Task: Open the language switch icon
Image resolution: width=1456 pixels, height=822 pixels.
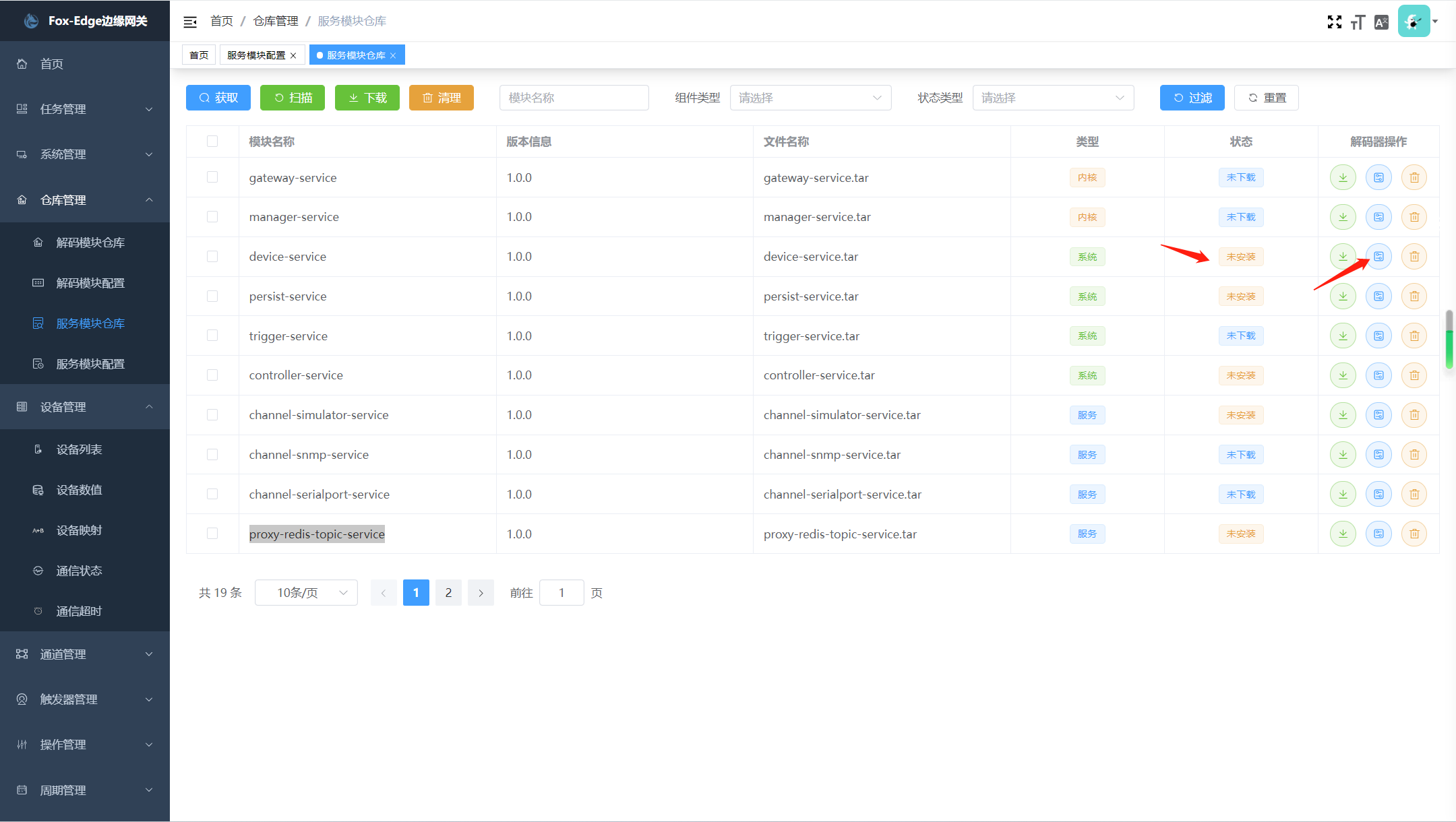Action: pos(1381,22)
